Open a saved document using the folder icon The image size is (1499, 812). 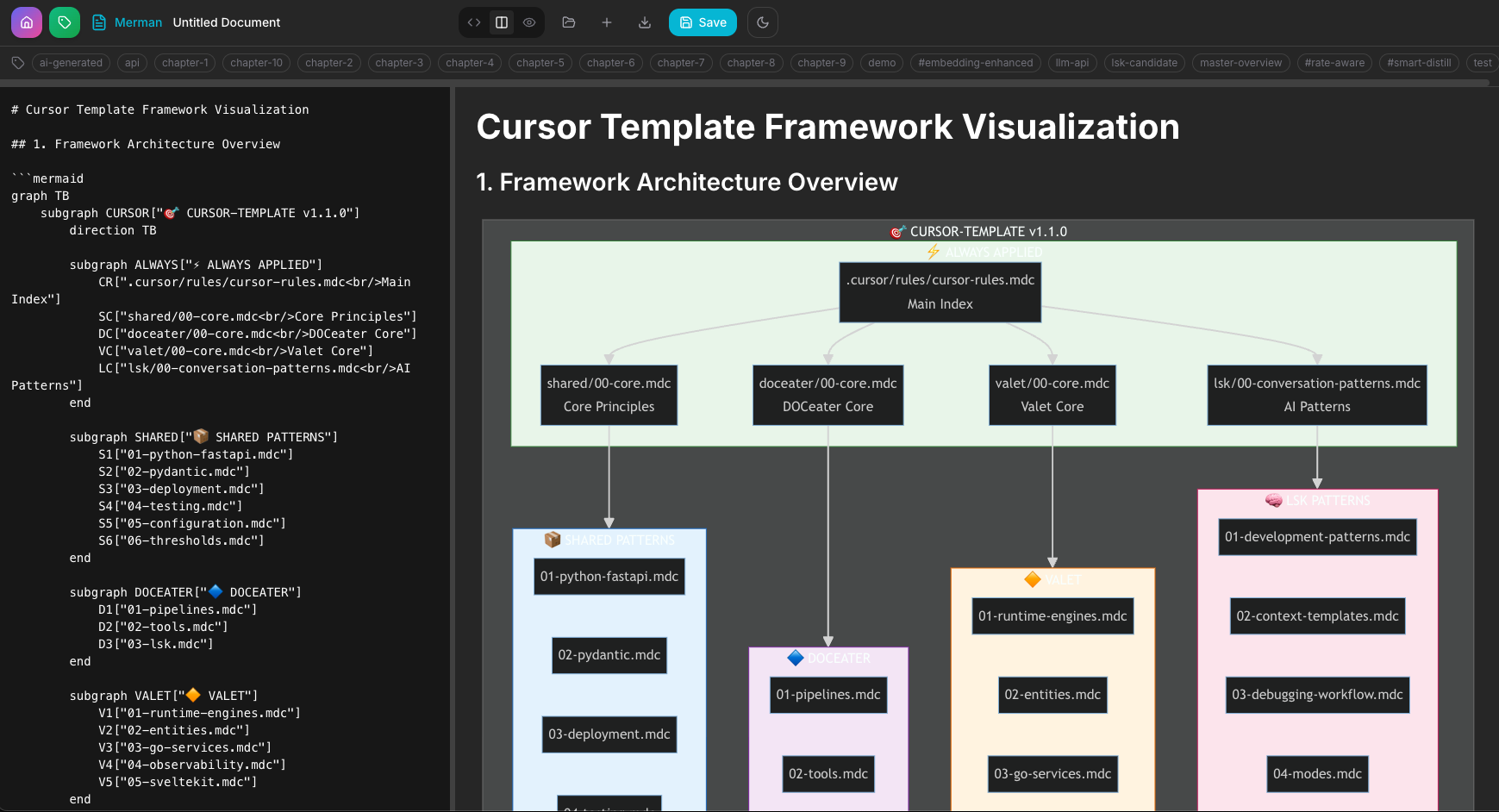[568, 22]
